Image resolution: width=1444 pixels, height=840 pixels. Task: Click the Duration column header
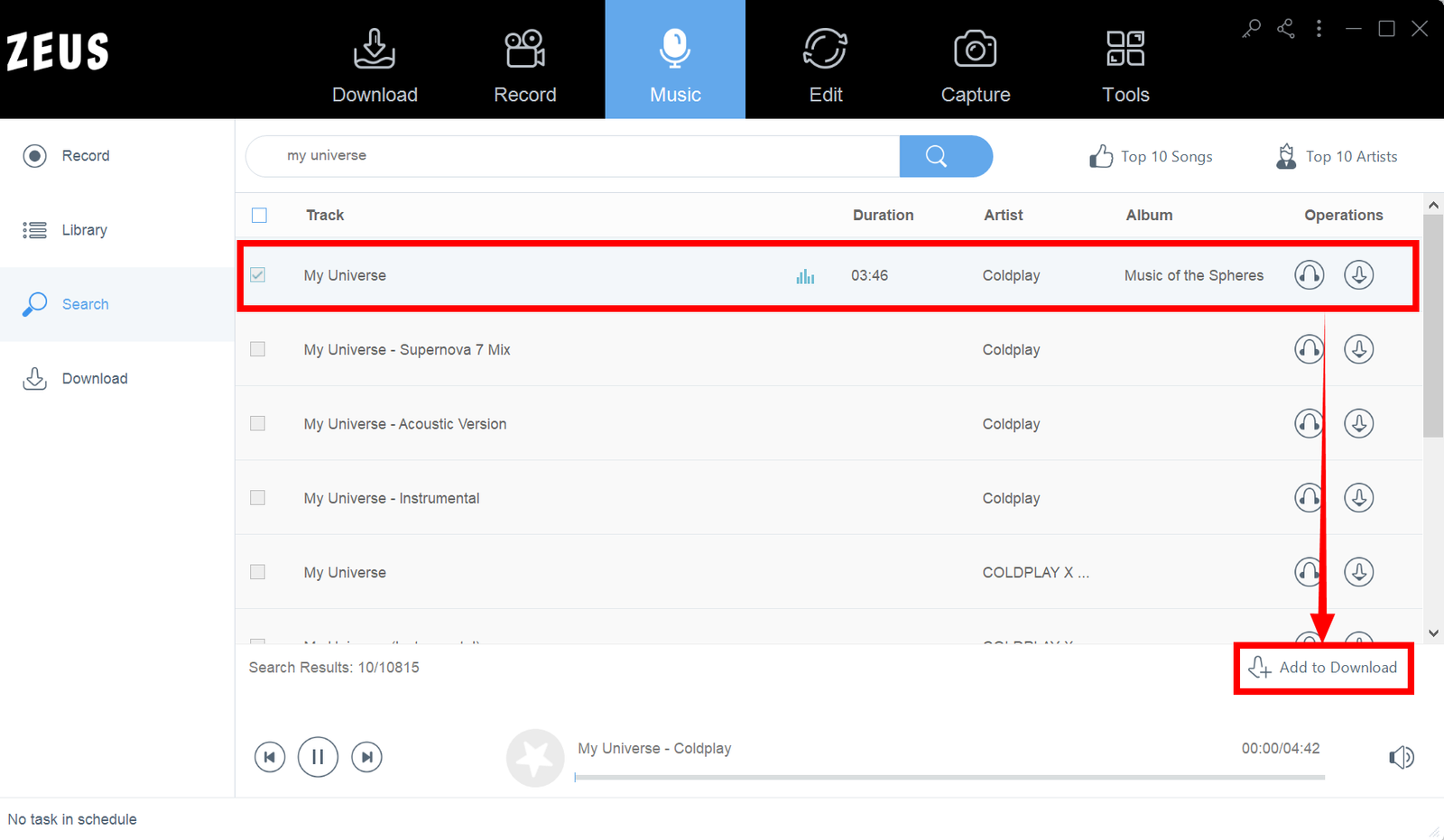click(x=884, y=215)
